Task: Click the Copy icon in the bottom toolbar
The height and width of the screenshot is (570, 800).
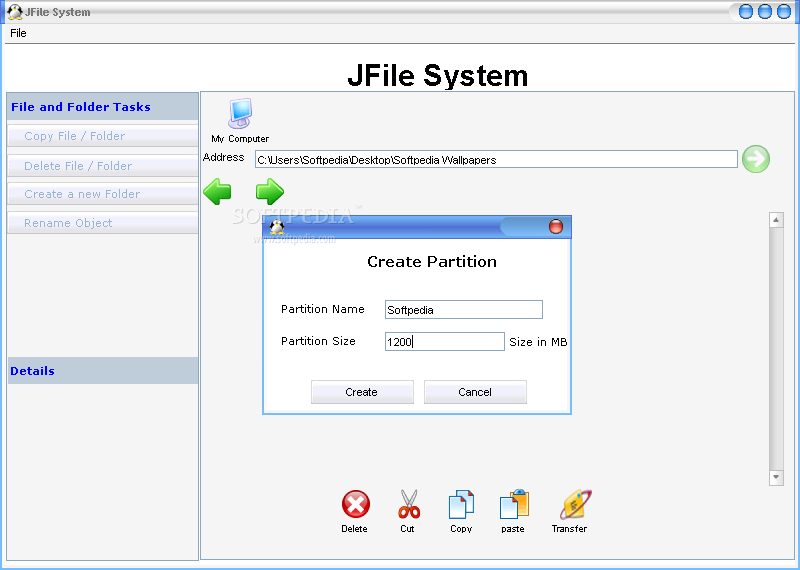Action: click(461, 504)
